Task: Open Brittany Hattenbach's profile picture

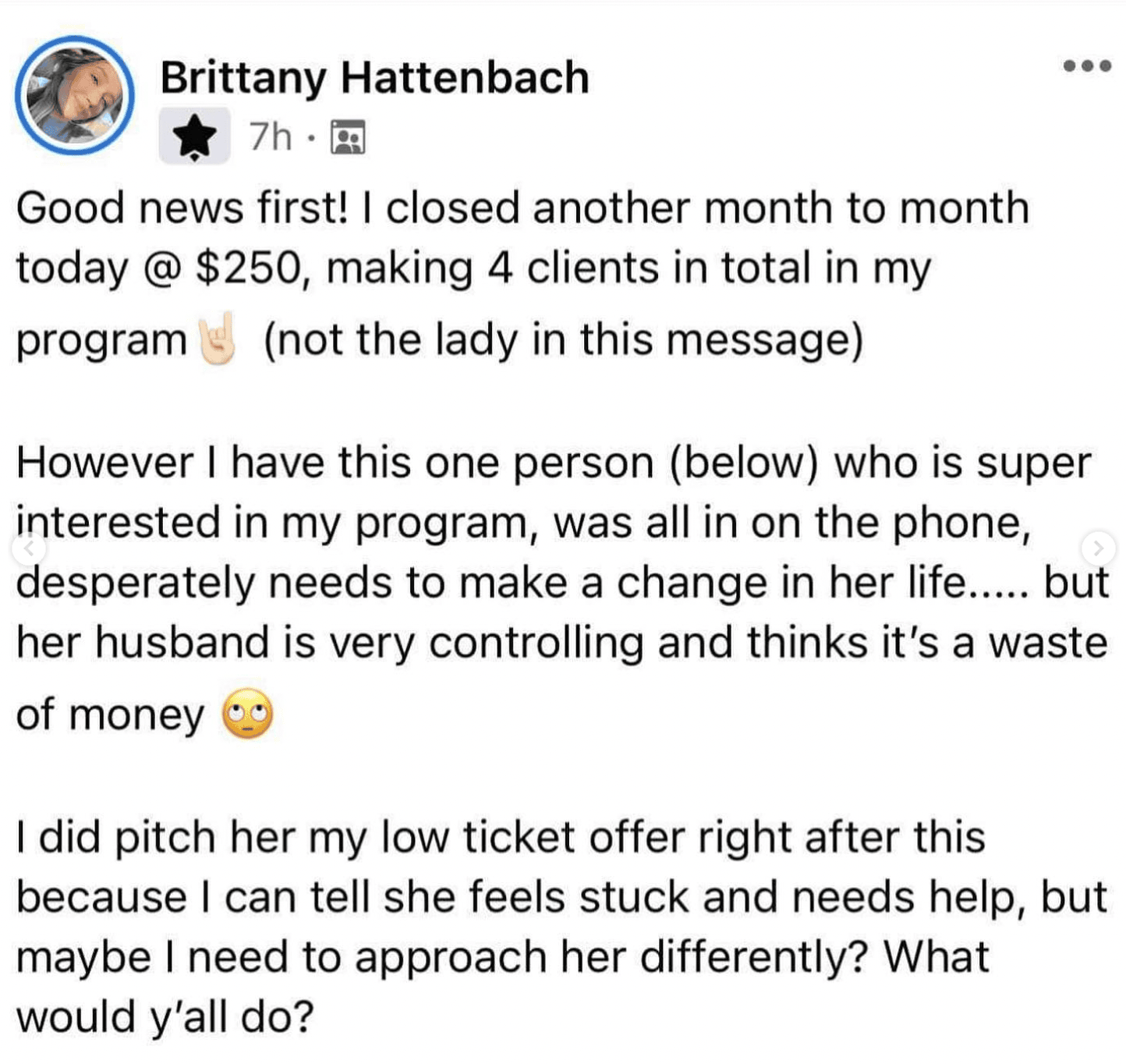Action: (x=75, y=95)
